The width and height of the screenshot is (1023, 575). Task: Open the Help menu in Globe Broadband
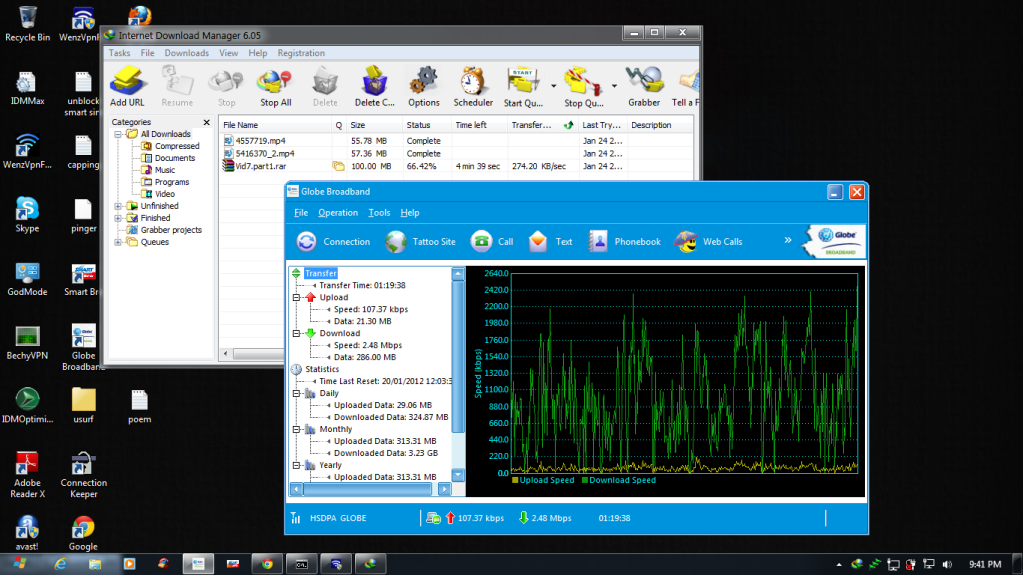[x=410, y=213]
